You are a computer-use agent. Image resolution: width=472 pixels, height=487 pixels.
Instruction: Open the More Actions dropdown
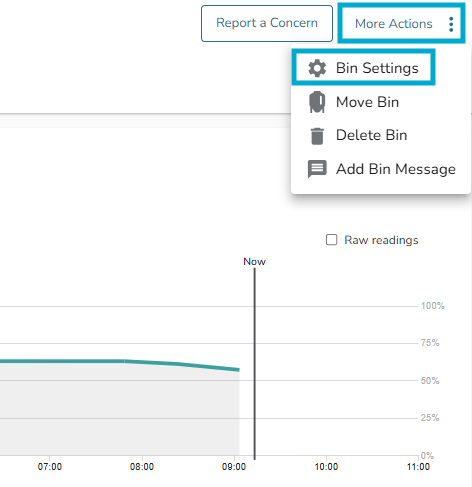click(x=401, y=23)
